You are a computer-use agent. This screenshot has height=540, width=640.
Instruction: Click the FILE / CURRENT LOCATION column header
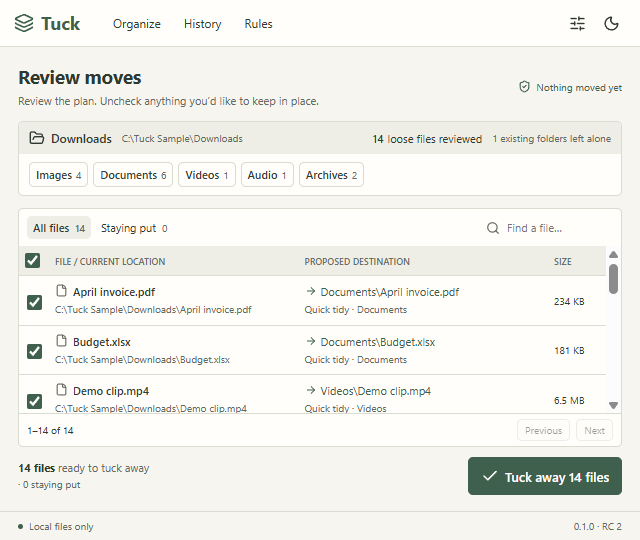point(110,261)
